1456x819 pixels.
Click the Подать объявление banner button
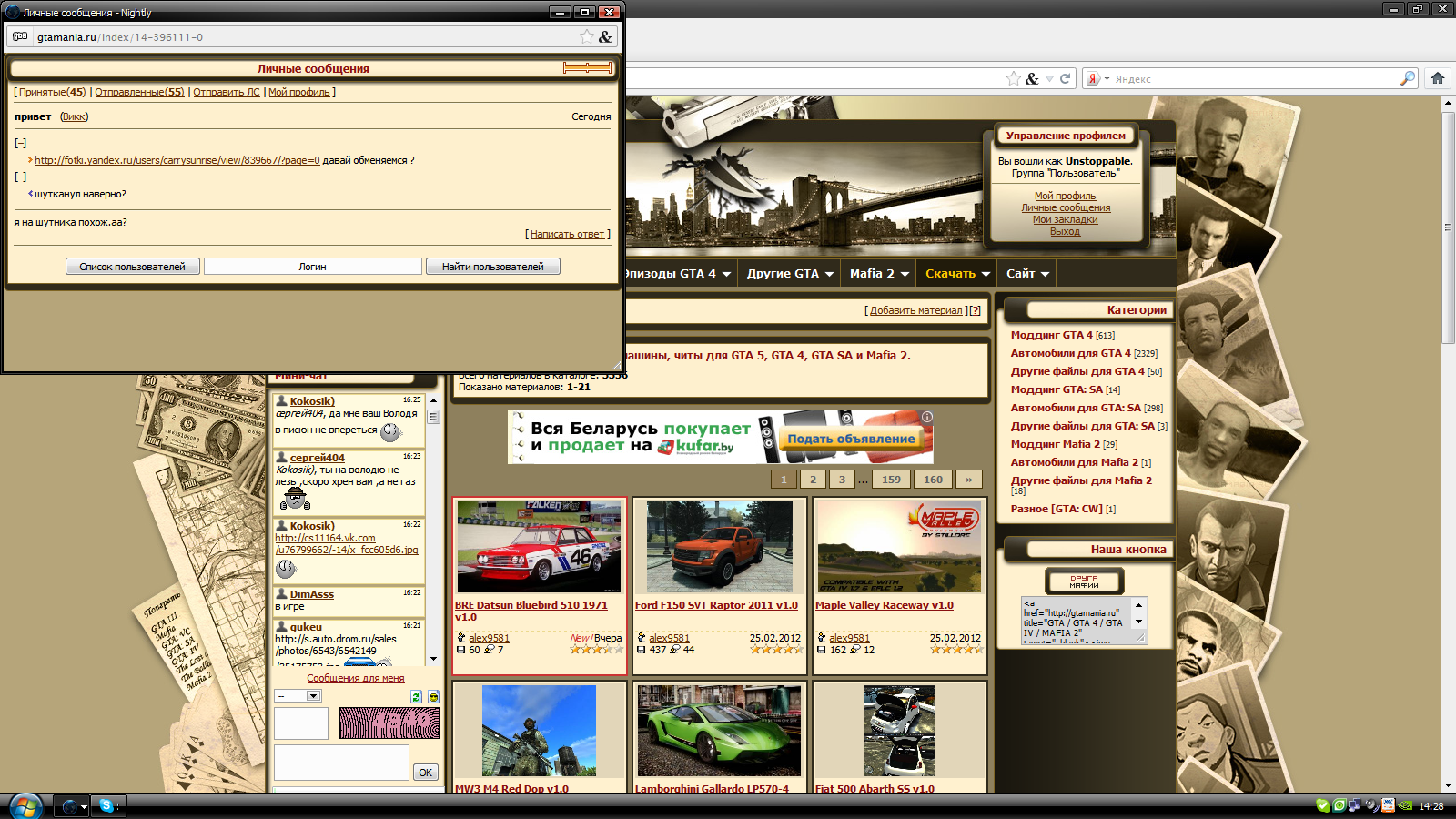[851, 439]
